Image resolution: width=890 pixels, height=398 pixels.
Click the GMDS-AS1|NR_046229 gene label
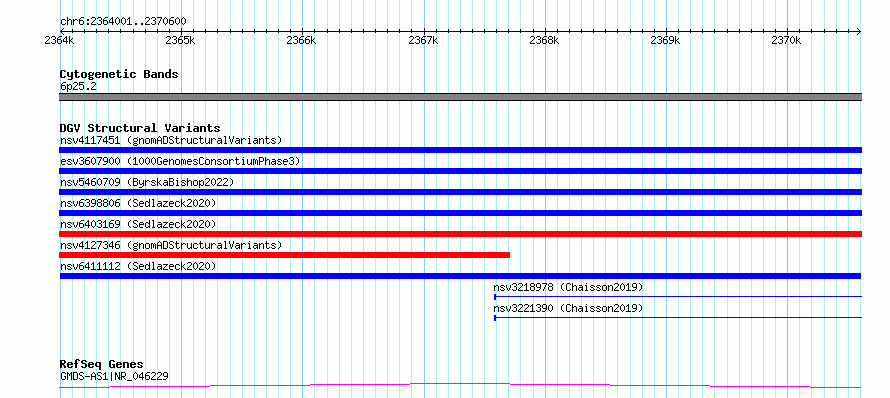click(x=114, y=376)
